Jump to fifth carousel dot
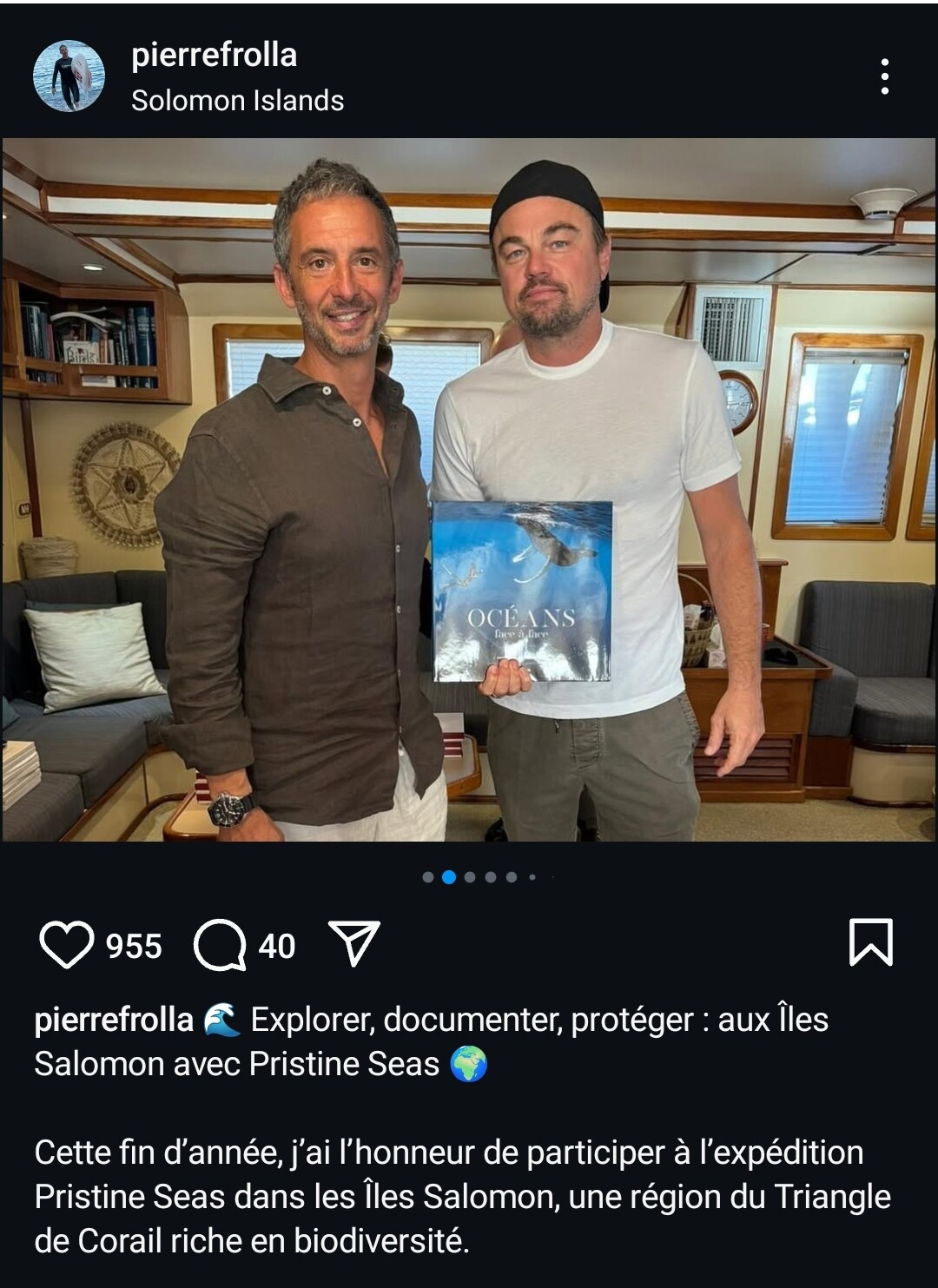 [x=512, y=877]
